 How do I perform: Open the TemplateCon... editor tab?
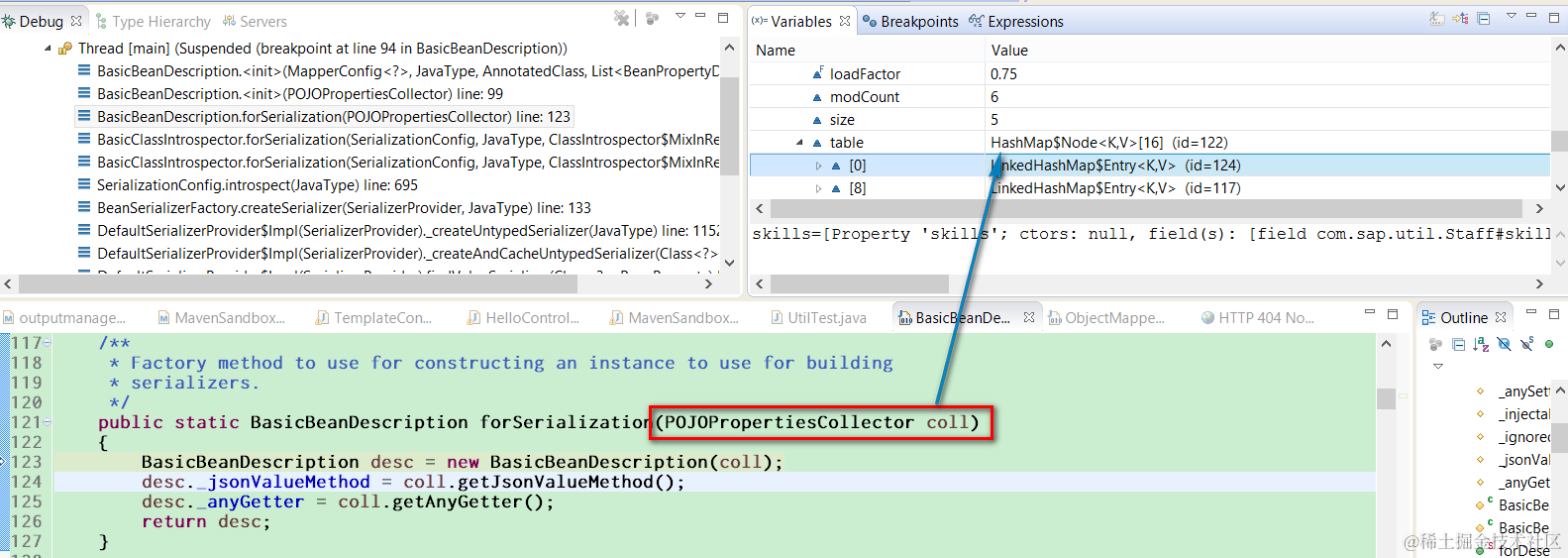pos(373,318)
